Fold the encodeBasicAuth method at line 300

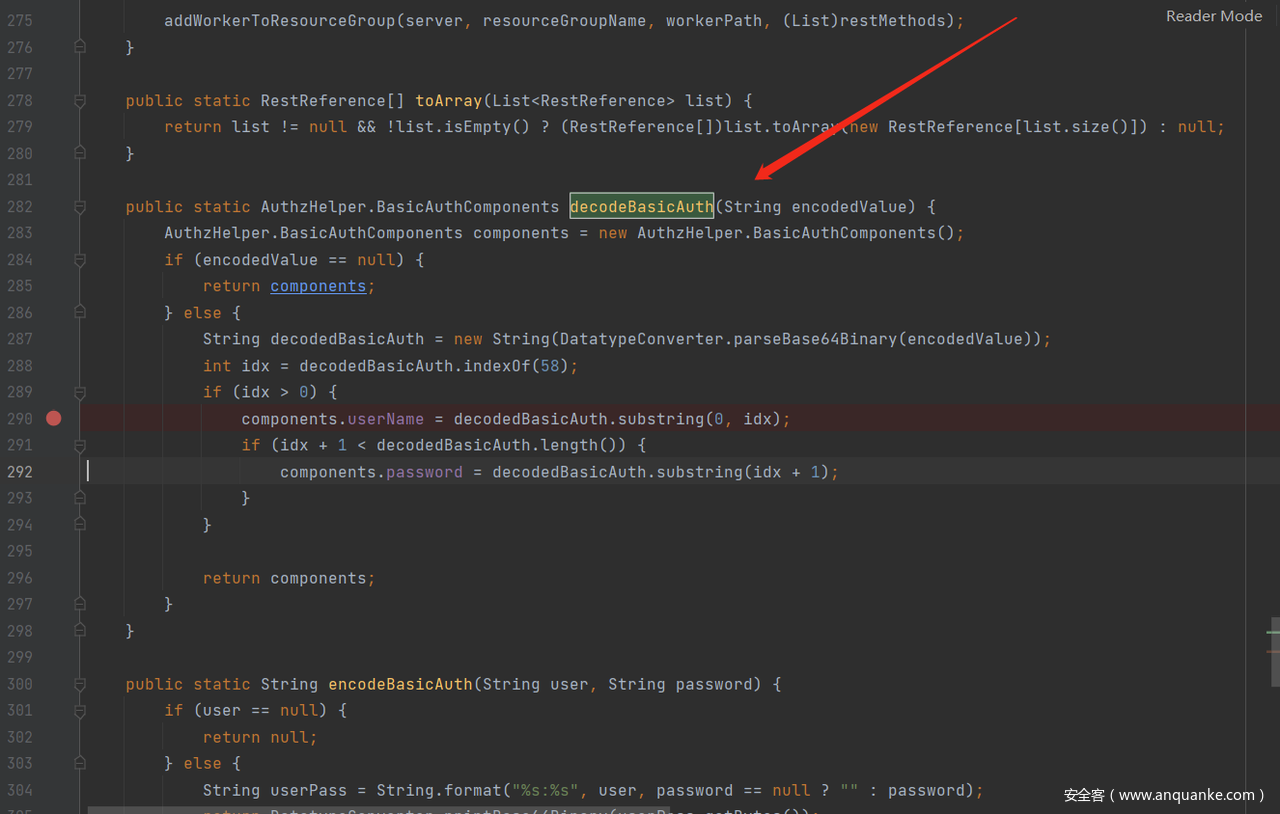pos(80,684)
